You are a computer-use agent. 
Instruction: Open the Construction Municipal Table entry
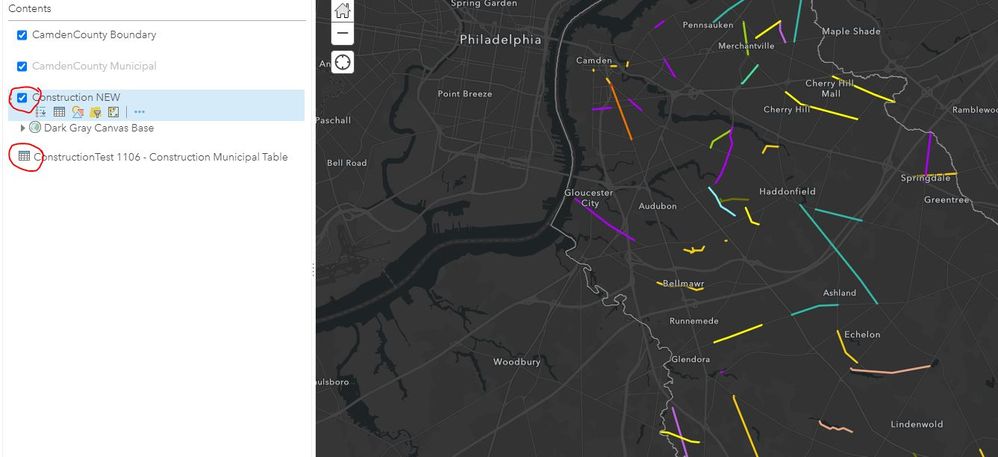click(160, 157)
